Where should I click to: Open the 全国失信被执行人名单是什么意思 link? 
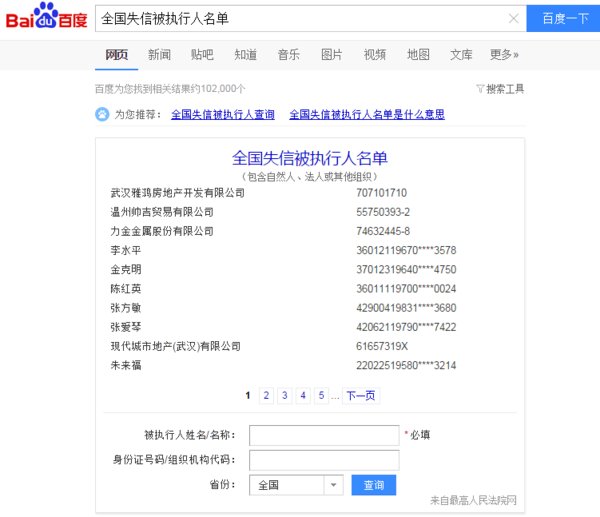click(x=367, y=114)
